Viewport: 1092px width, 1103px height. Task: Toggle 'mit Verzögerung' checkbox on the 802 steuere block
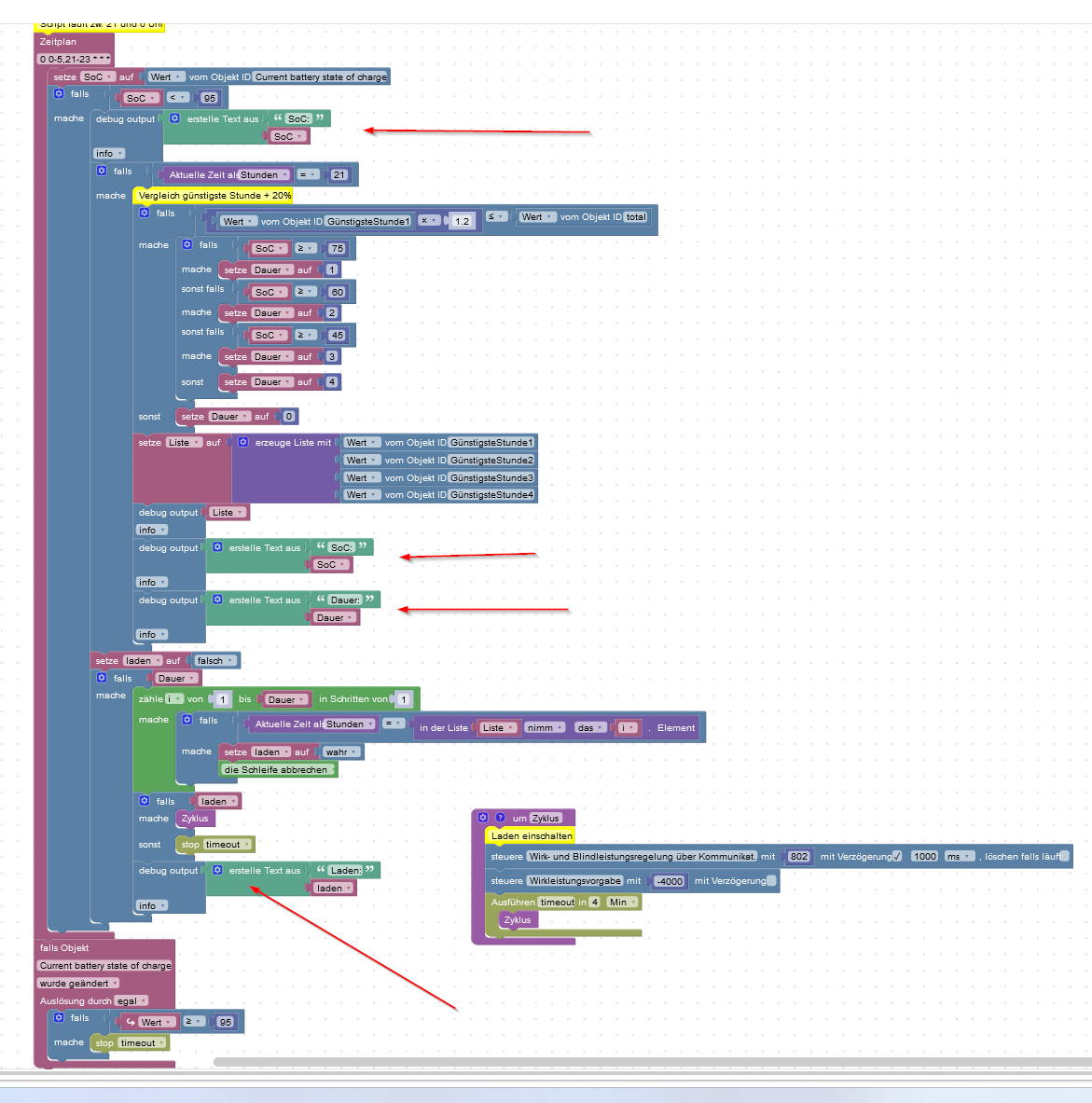(897, 856)
